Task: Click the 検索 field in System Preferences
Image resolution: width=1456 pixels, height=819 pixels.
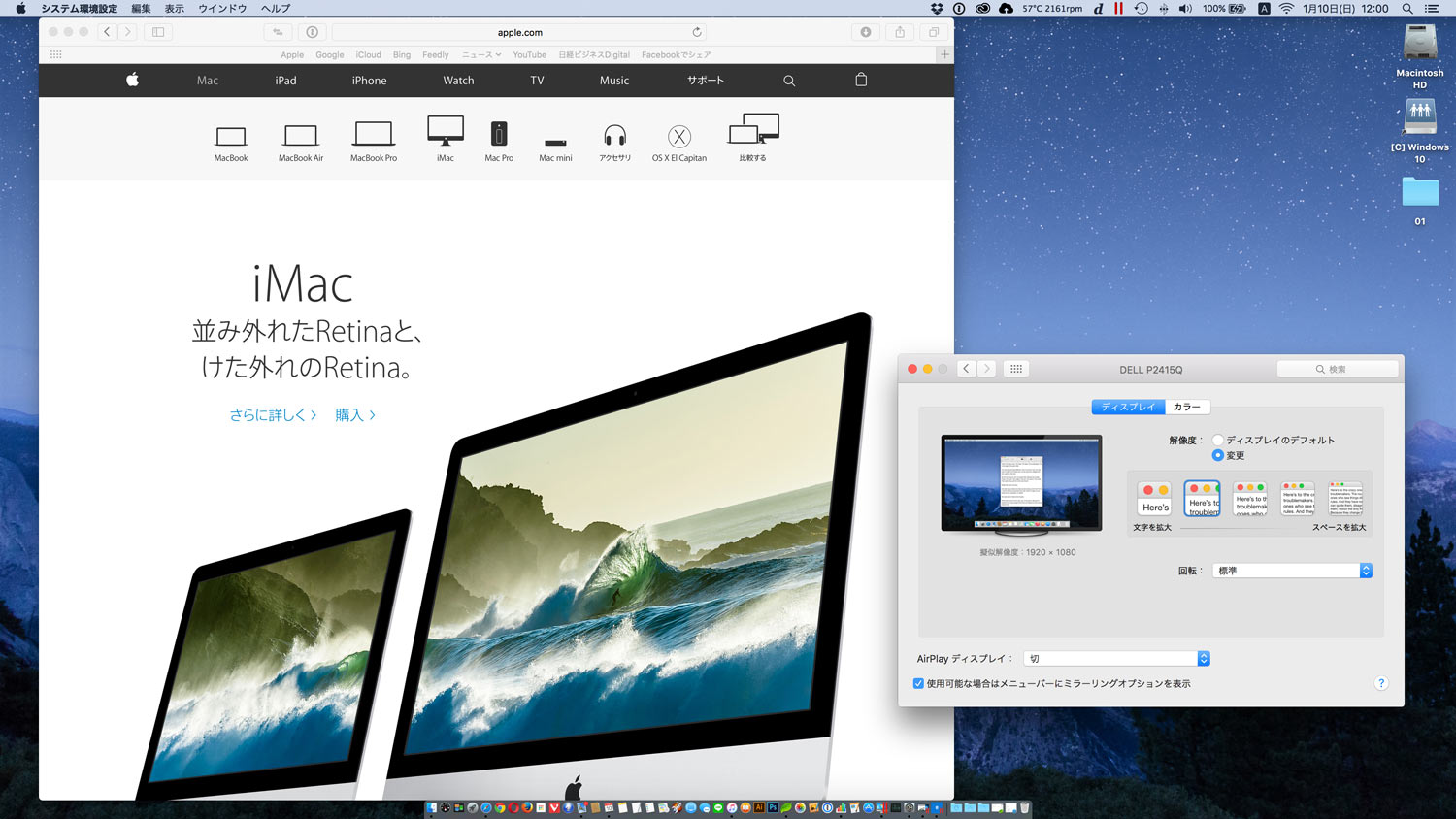Action: pos(1338,369)
